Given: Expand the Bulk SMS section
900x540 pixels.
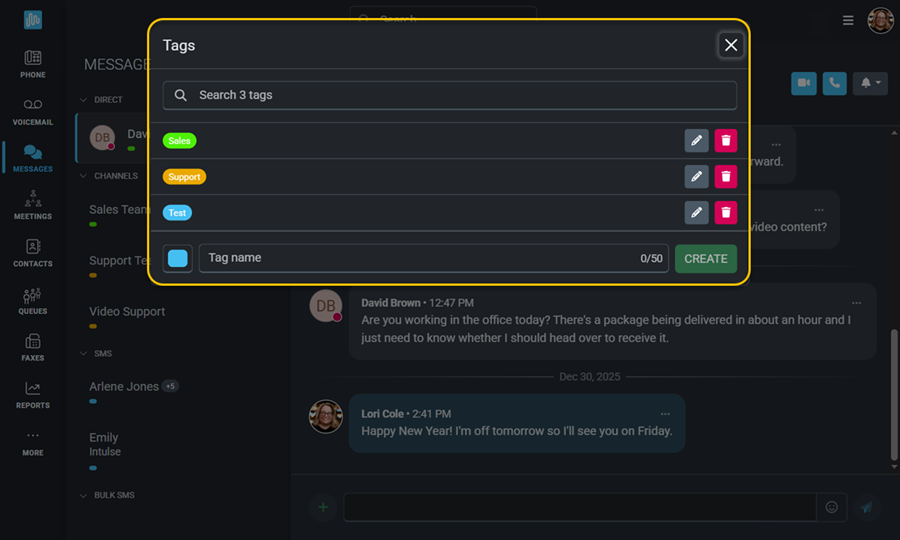Looking at the screenshot, I should click(x=84, y=495).
